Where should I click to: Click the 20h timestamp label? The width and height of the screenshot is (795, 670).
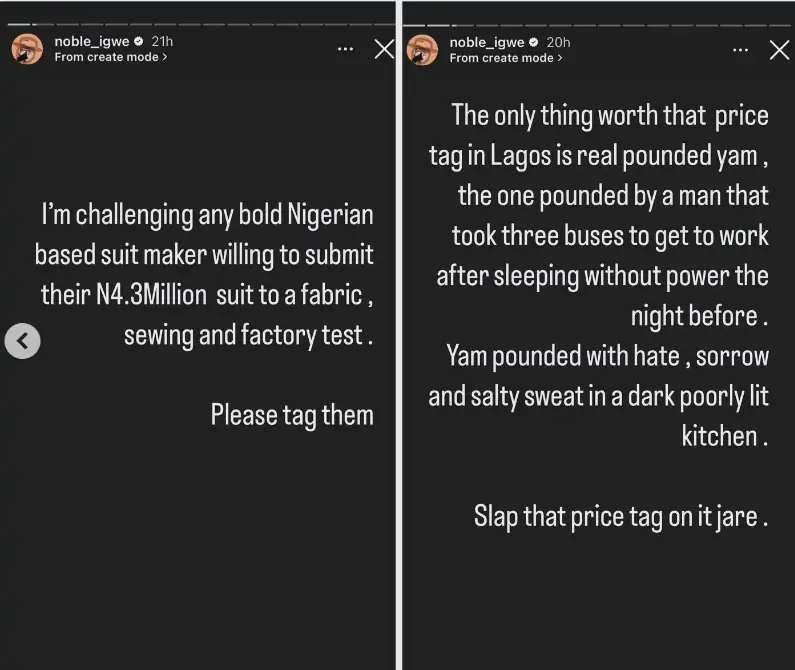(x=558, y=42)
